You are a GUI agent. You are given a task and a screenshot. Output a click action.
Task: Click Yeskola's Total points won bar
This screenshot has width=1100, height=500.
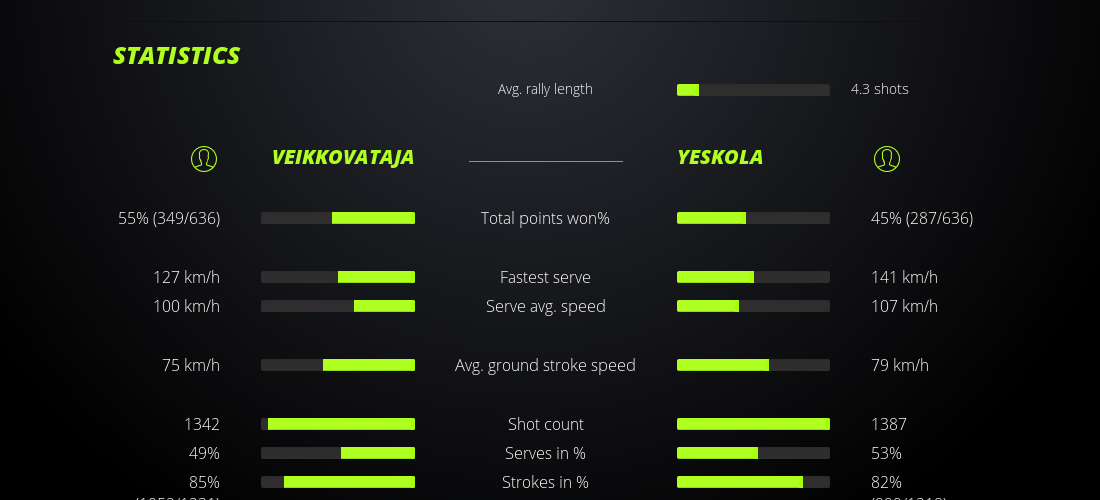click(753, 218)
